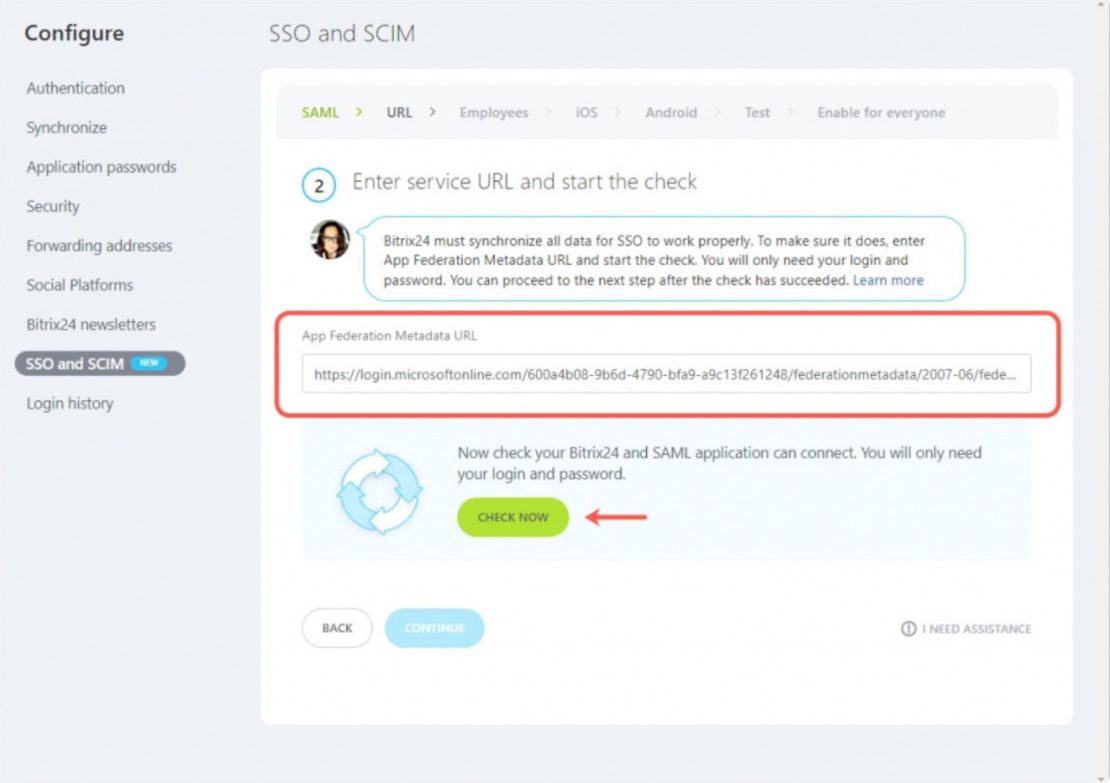Open the Authentication settings section
This screenshot has width=1110, height=783.
76,88
